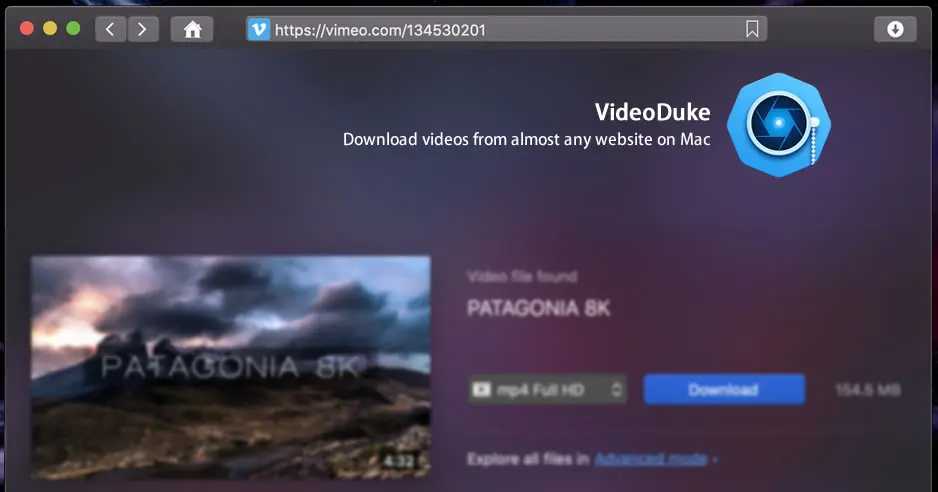The height and width of the screenshot is (492, 938).
Task: Click the VideoDuke camera lens logo
Action: tap(779, 125)
